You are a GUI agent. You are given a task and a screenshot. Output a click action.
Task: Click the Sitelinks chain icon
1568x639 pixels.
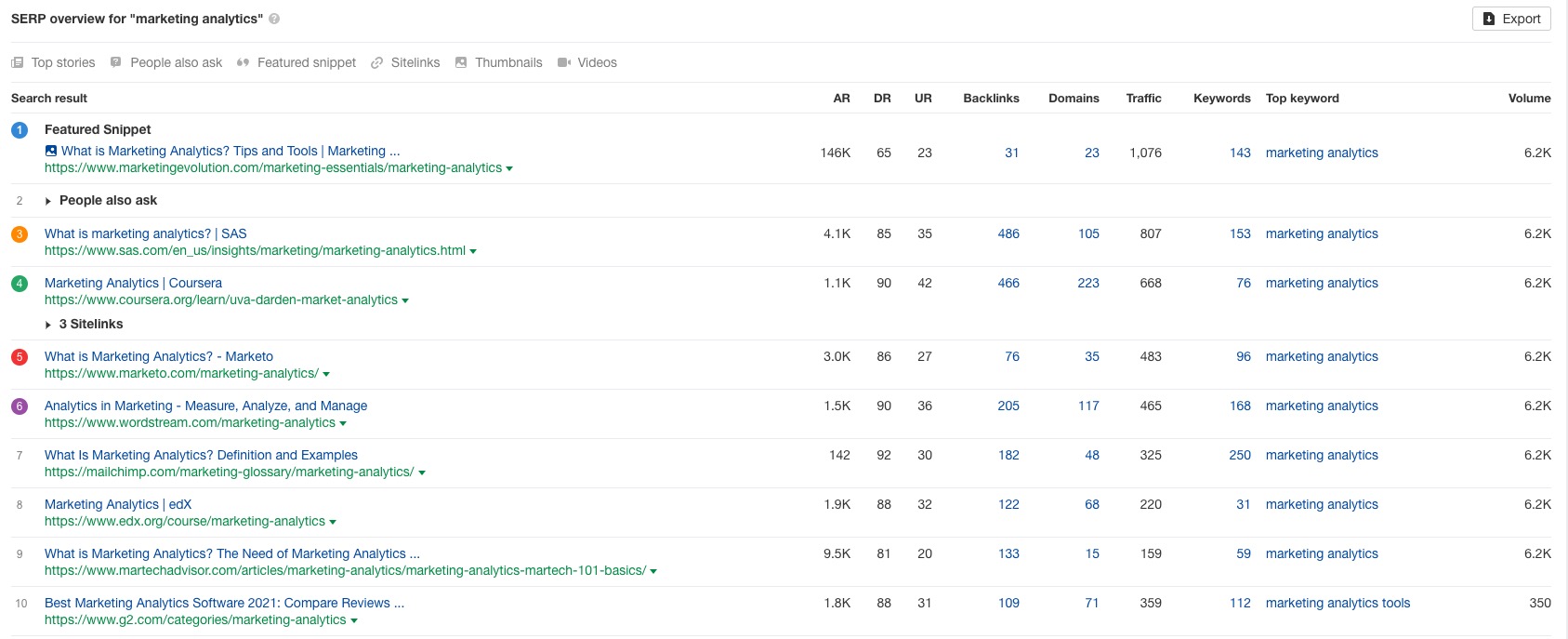click(x=376, y=62)
